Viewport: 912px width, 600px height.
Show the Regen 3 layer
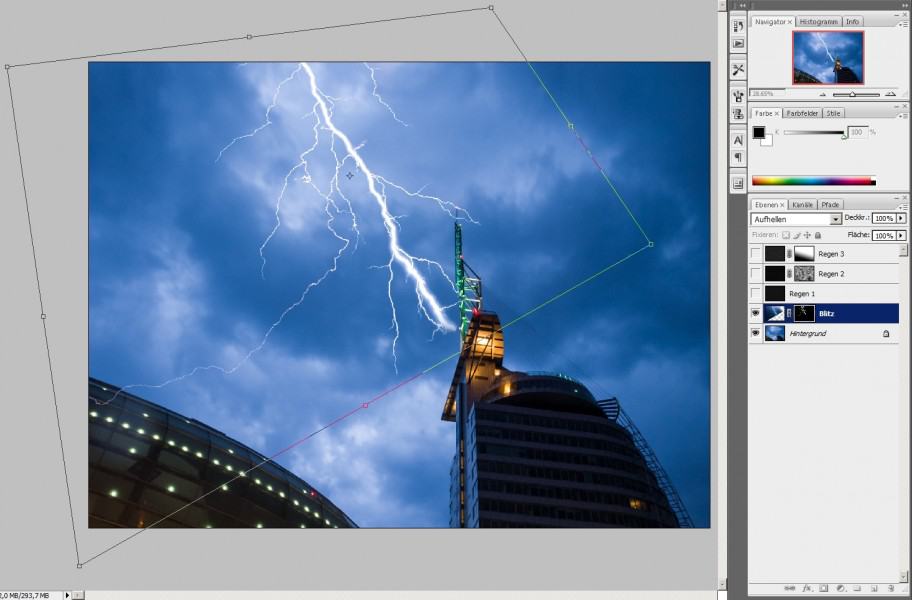(x=756, y=254)
